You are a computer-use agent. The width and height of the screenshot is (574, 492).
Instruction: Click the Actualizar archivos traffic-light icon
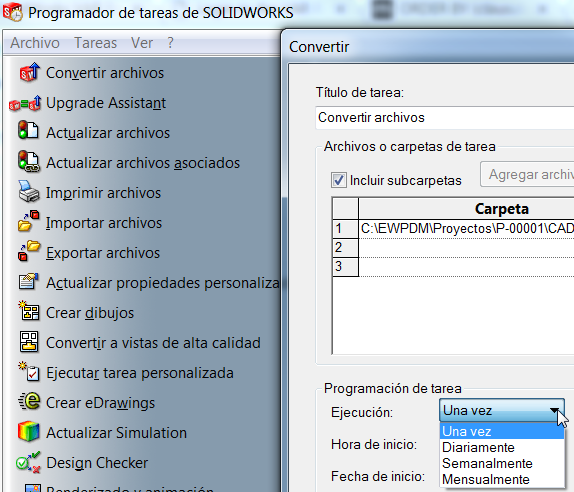coord(28,130)
